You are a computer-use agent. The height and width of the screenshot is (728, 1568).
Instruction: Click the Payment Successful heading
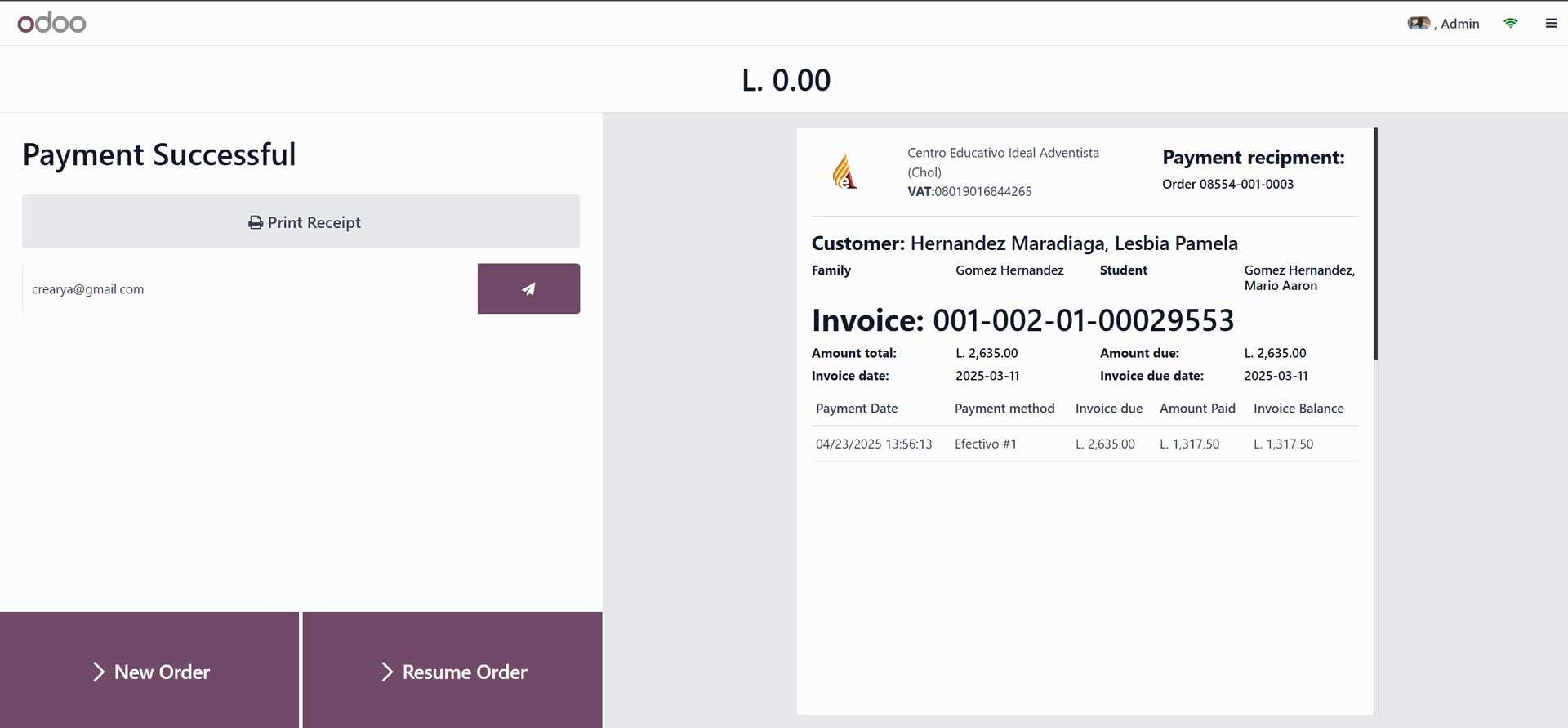159,154
